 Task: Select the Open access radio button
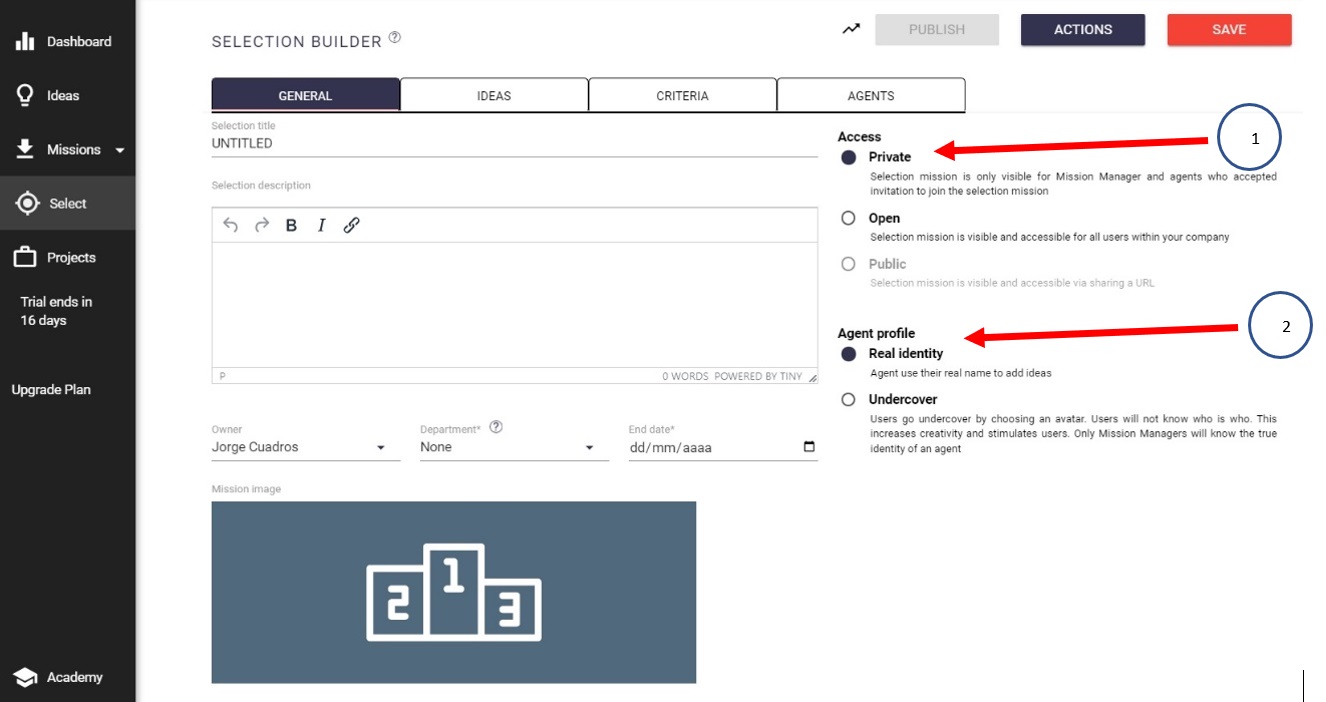(848, 218)
